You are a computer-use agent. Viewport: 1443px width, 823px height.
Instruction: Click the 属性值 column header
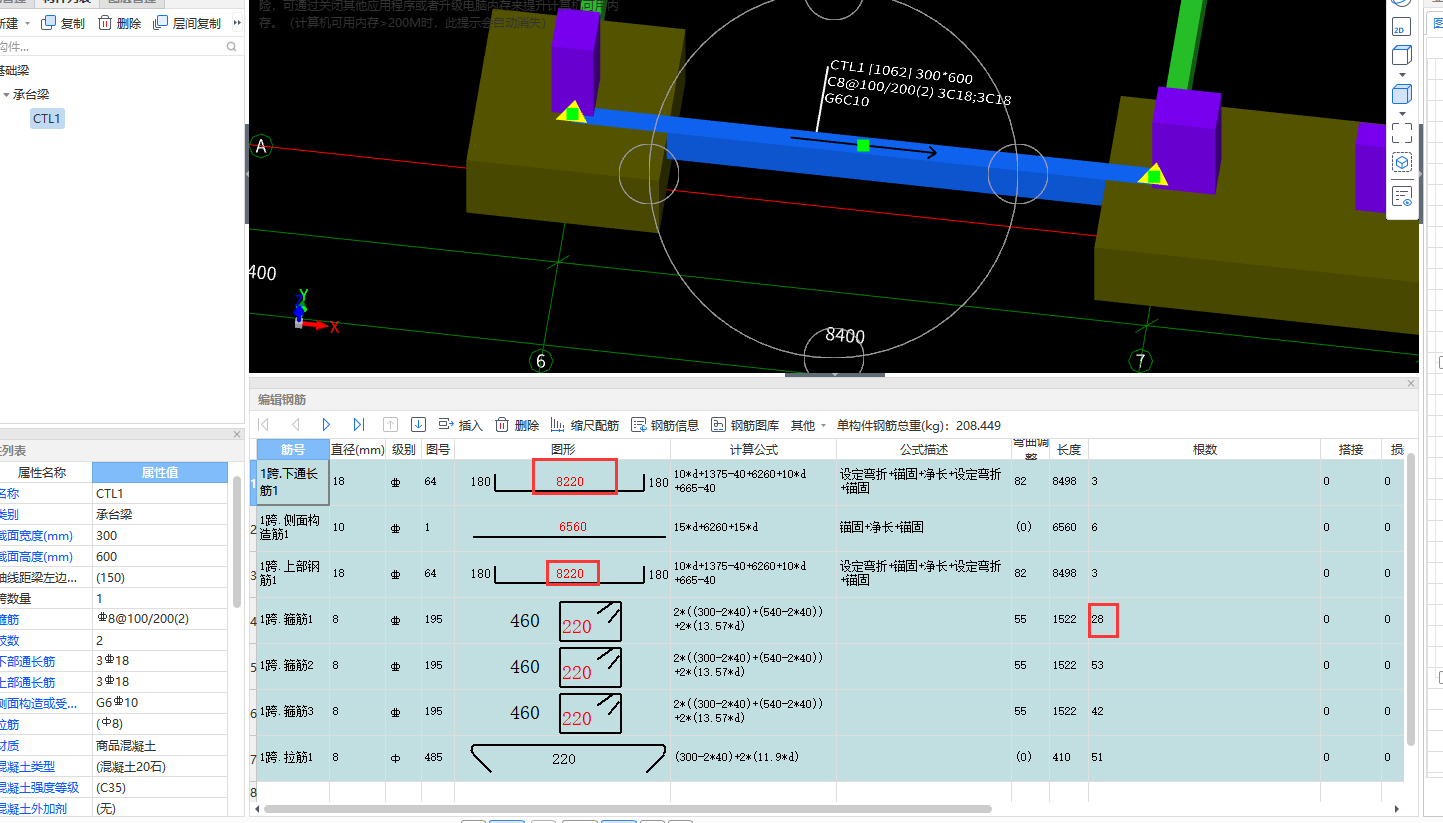(160, 472)
